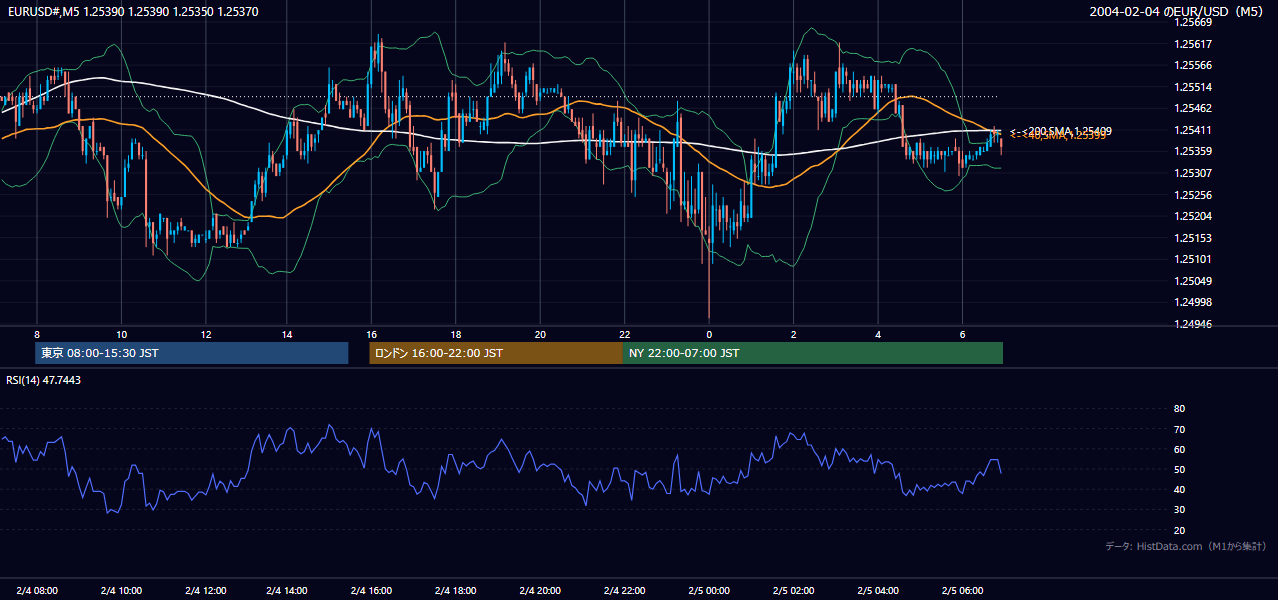Screen dimensions: 1278x600
Task: Click RSI scale value 40
Action: point(1179,489)
